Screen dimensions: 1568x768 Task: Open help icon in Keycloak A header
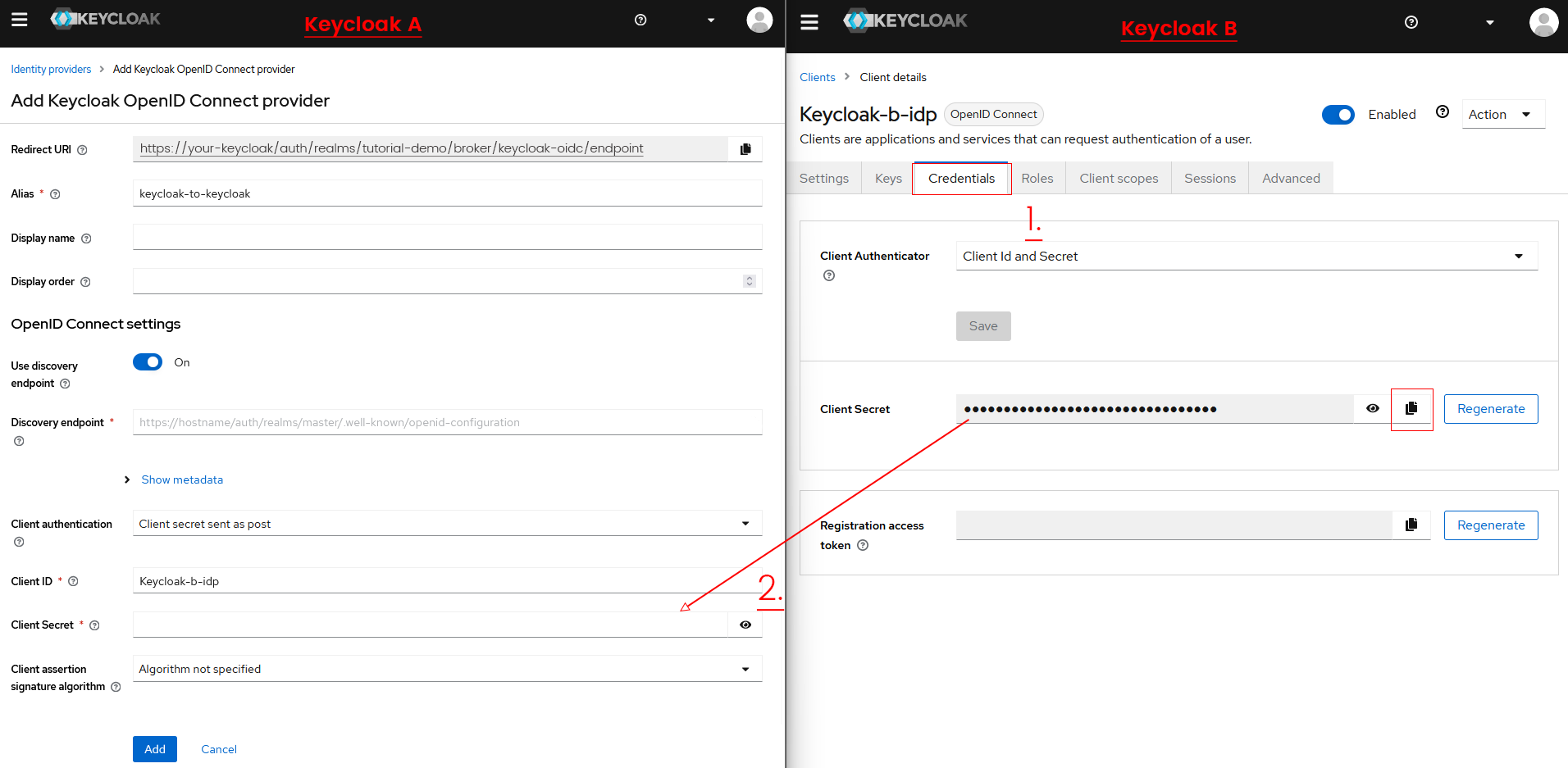pyautogui.click(x=640, y=20)
